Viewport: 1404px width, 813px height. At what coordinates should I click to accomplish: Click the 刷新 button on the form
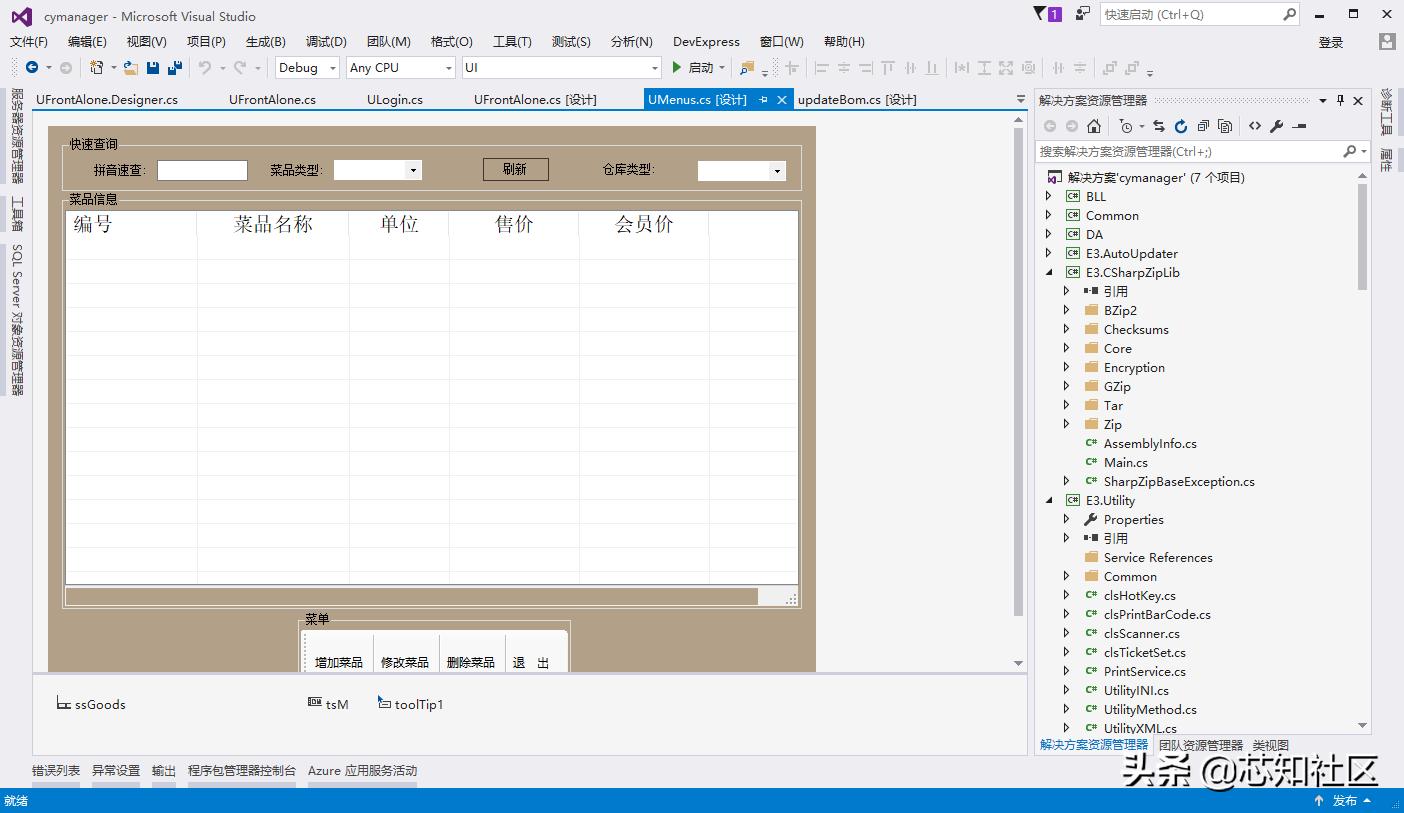[x=515, y=169]
